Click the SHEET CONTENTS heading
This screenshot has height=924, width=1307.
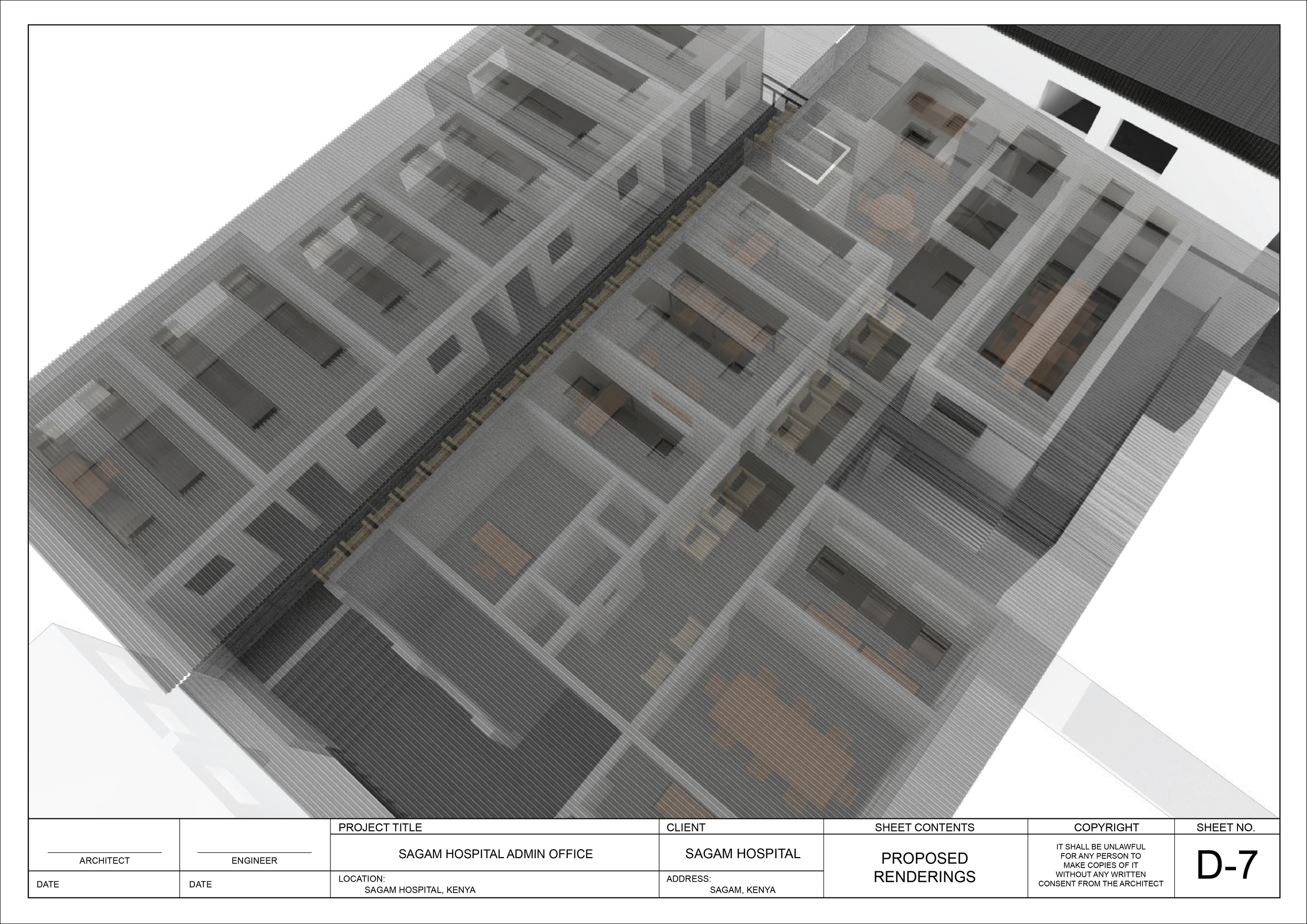924,827
